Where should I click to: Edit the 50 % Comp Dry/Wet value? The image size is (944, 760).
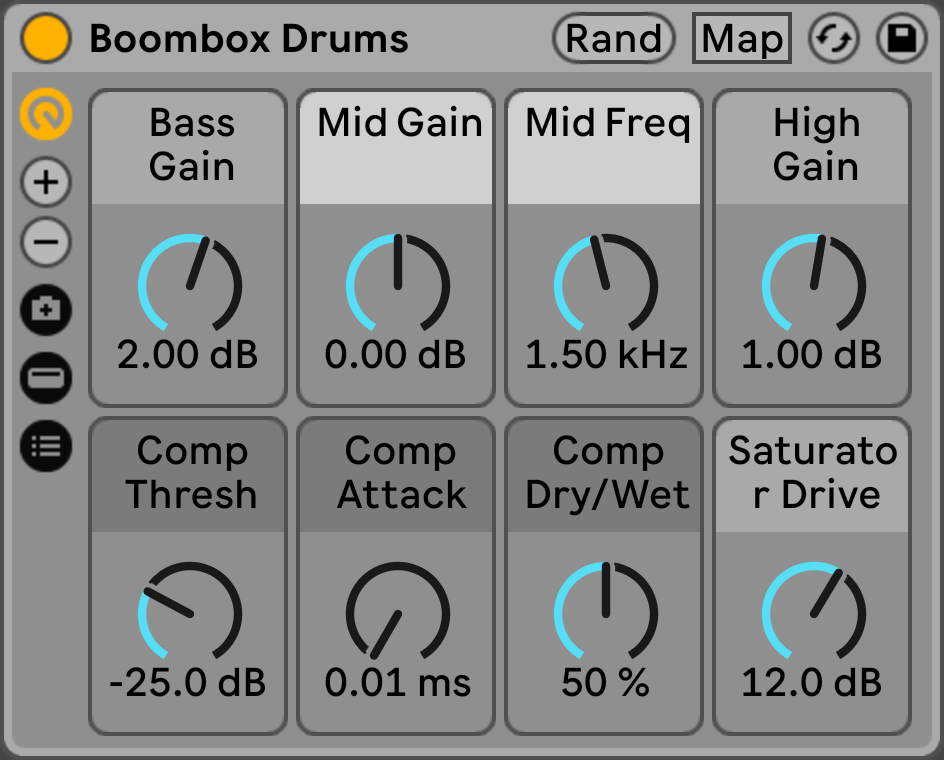click(x=603, y=679)
